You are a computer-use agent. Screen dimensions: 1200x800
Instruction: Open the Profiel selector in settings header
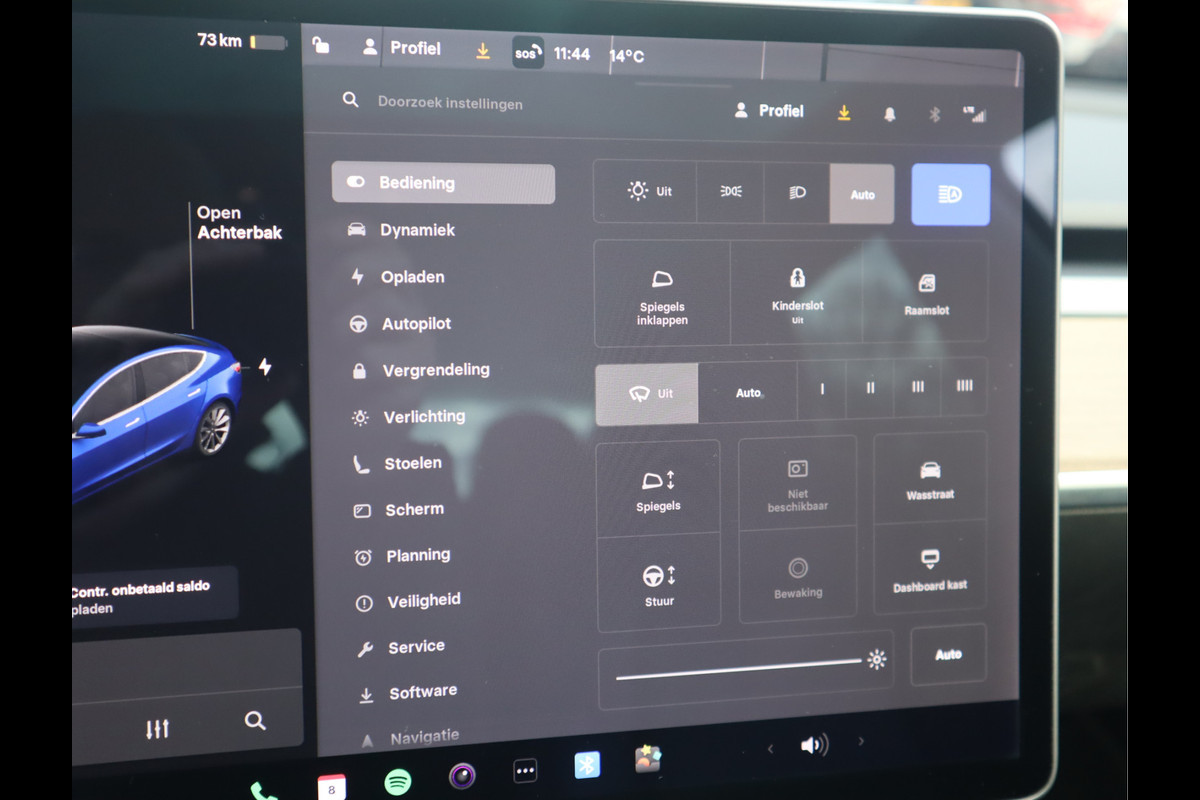point(769,111)
